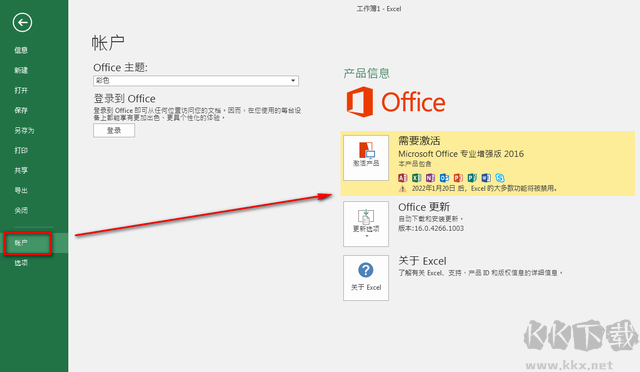This screenshot has height=372, width=640.
Task: Click the Skype product icon
Action: click(x=500, y=178)
